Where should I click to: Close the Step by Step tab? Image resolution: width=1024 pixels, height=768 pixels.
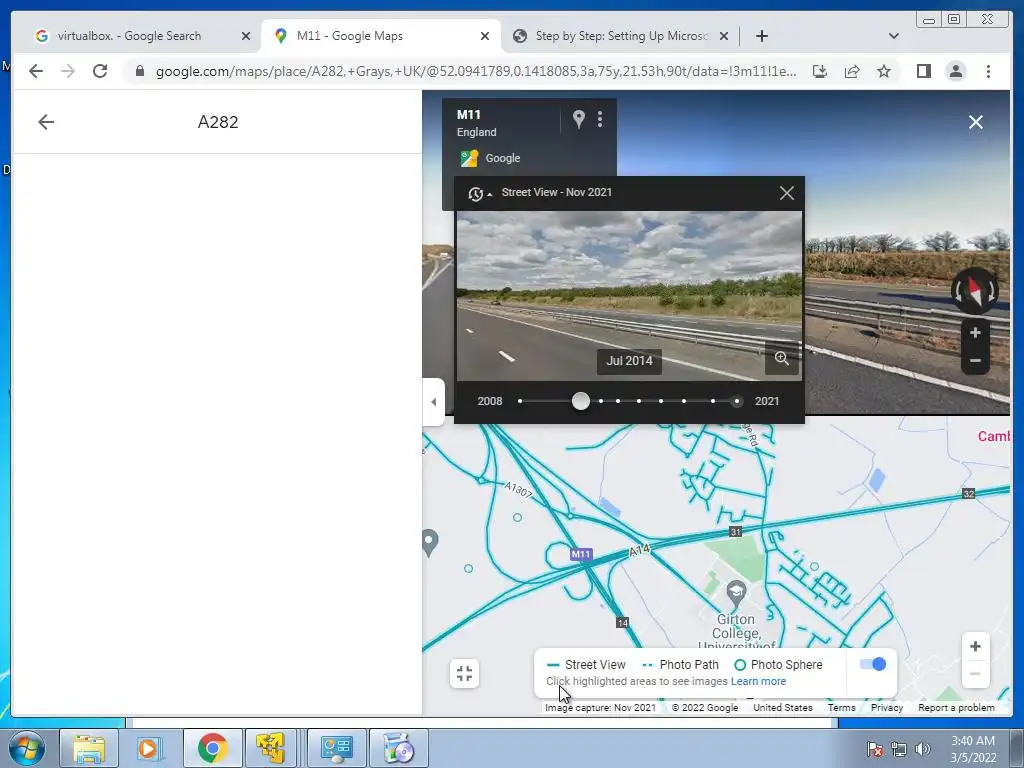(724, 36)
